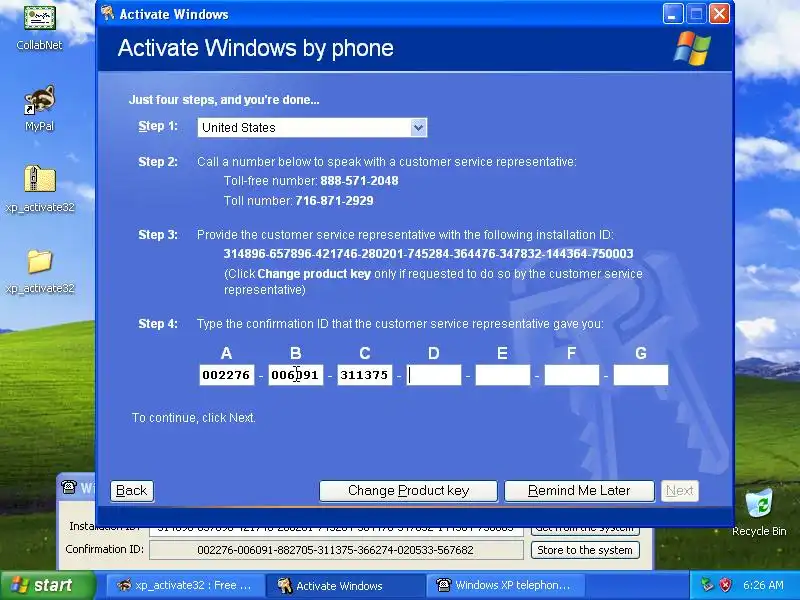Click confirmation ID field B
This screenshot has width=800, height=600.
(x=295, y=375)
